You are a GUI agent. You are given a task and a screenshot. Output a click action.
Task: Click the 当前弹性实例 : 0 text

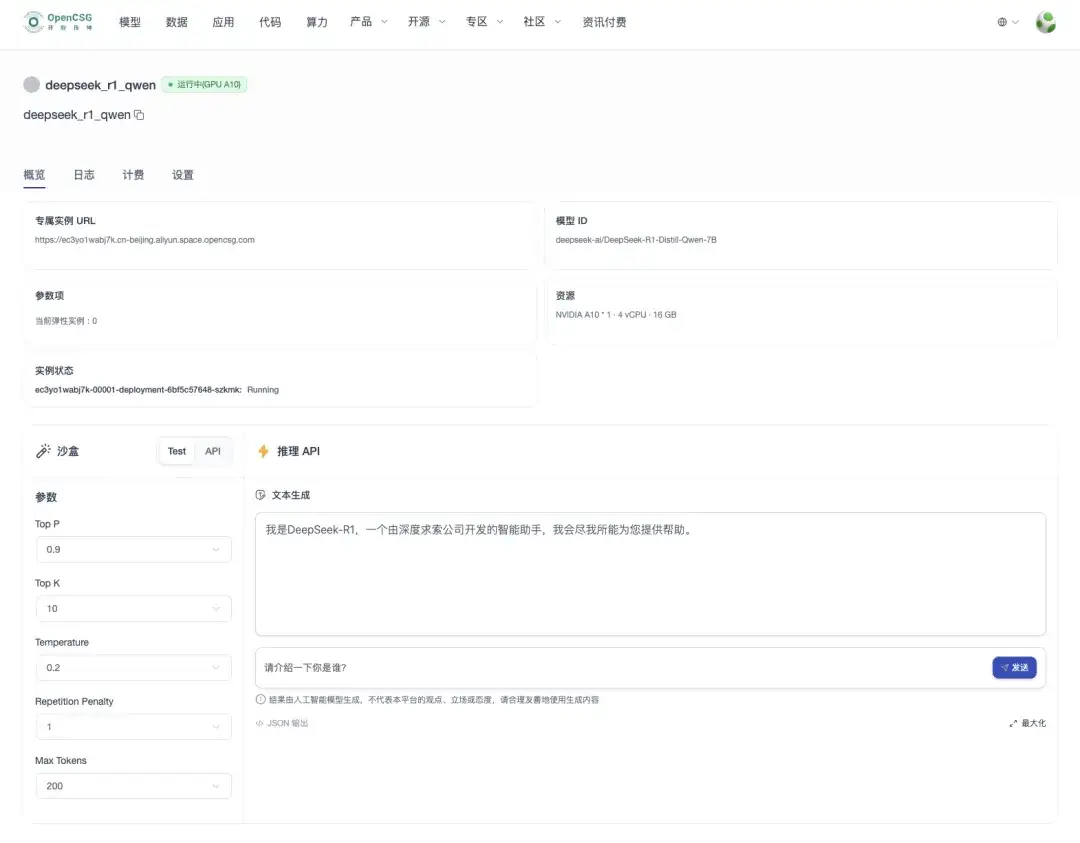[66, 321]
